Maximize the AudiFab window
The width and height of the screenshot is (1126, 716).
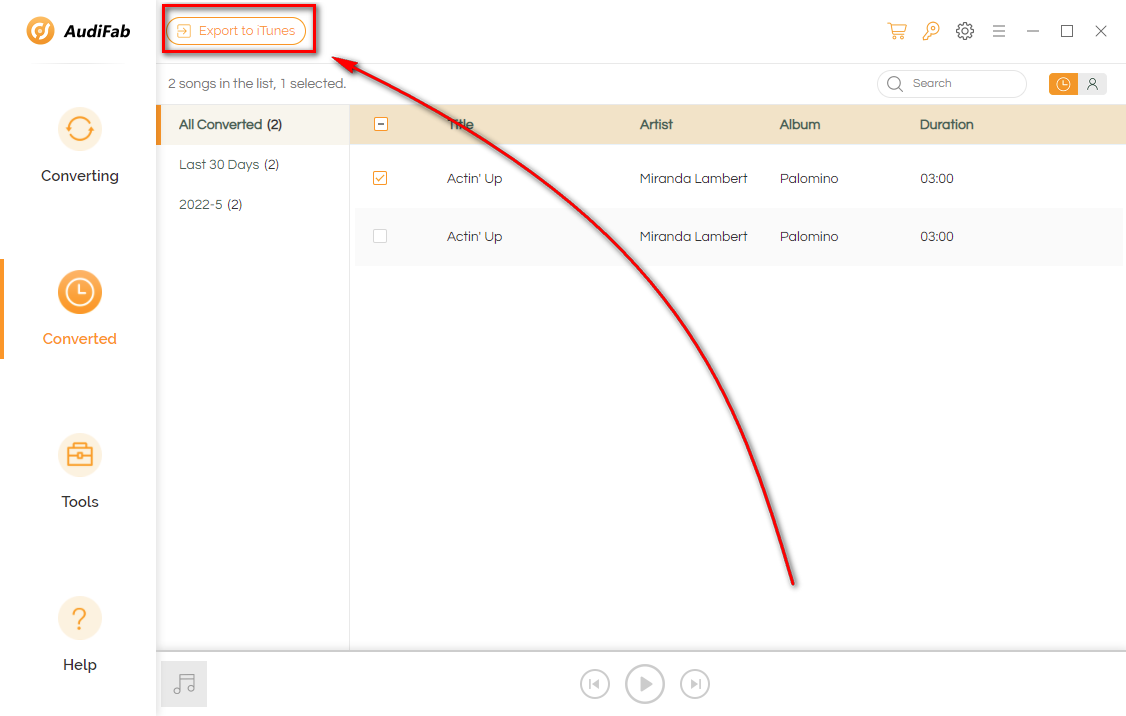(x=1066, y=31)
